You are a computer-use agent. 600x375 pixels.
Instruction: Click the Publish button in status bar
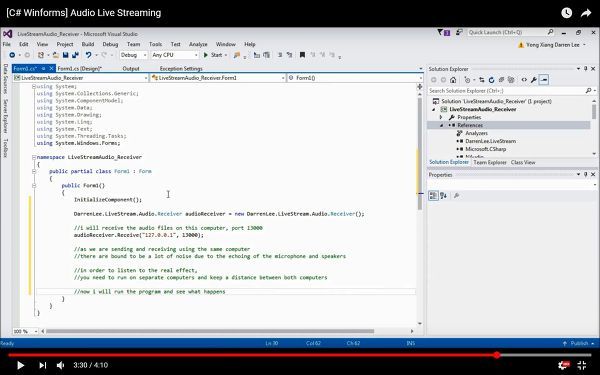579,343
